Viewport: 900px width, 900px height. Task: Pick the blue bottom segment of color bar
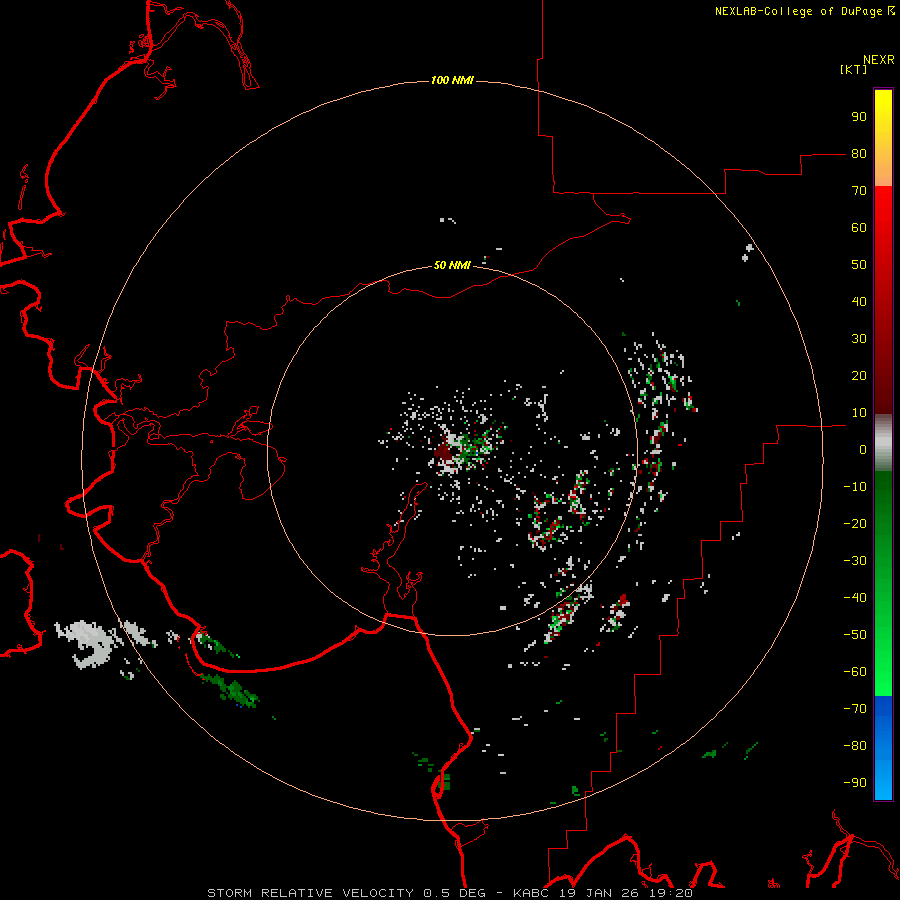(883, 748)
